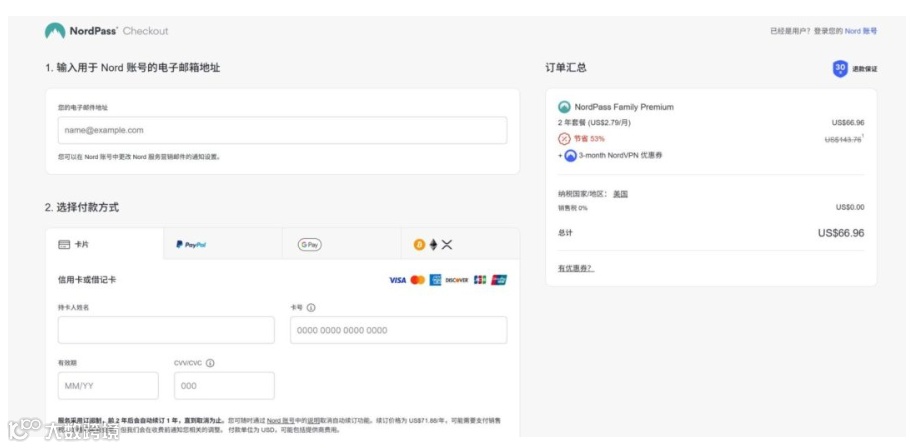Click the NordVPN coupon icon
915x448 pixels.
click(571, 156)
